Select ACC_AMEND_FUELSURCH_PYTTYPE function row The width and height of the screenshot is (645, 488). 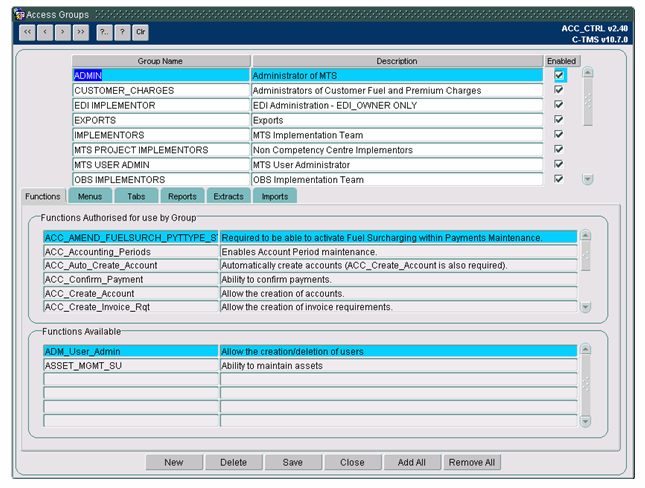click(130, 237)
